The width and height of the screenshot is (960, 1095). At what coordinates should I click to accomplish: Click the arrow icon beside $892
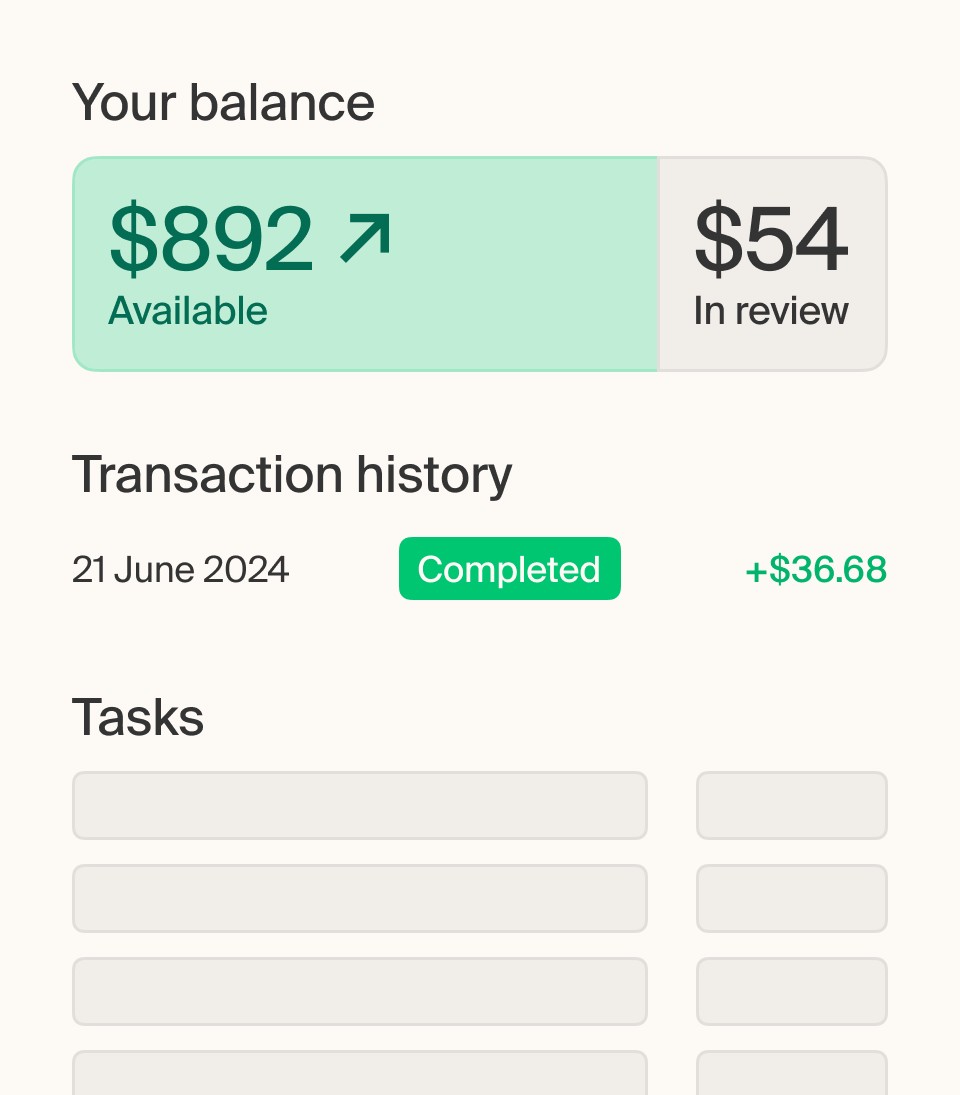point(364,238)
